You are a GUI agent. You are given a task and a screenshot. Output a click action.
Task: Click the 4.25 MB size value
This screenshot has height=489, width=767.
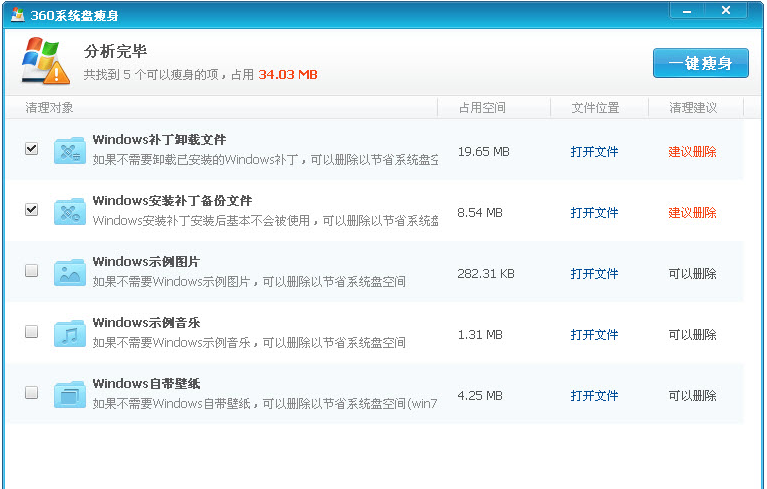coord(480,396)
